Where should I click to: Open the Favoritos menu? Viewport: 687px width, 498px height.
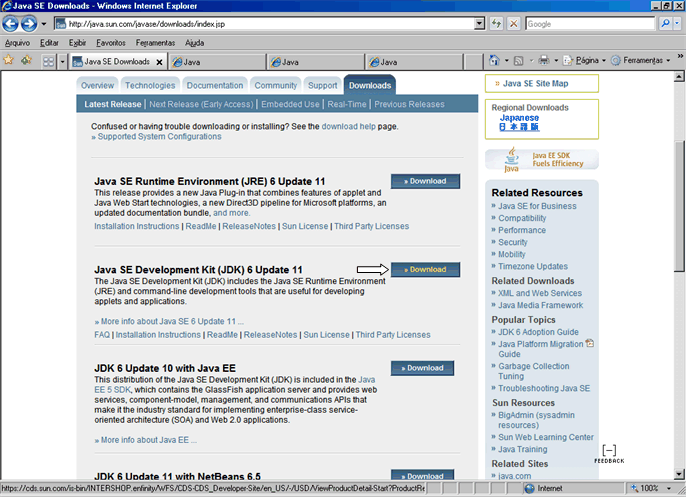pyautogui.click(x=111, y=43)
